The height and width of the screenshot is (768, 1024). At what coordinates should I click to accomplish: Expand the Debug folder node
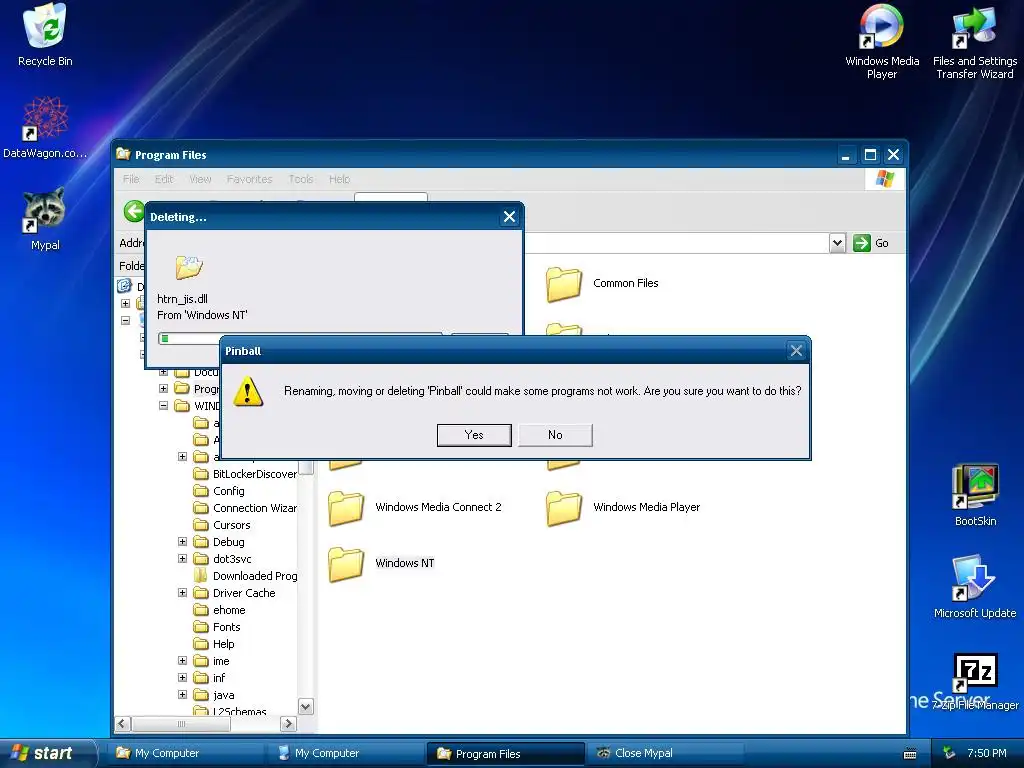coord(182,542)
